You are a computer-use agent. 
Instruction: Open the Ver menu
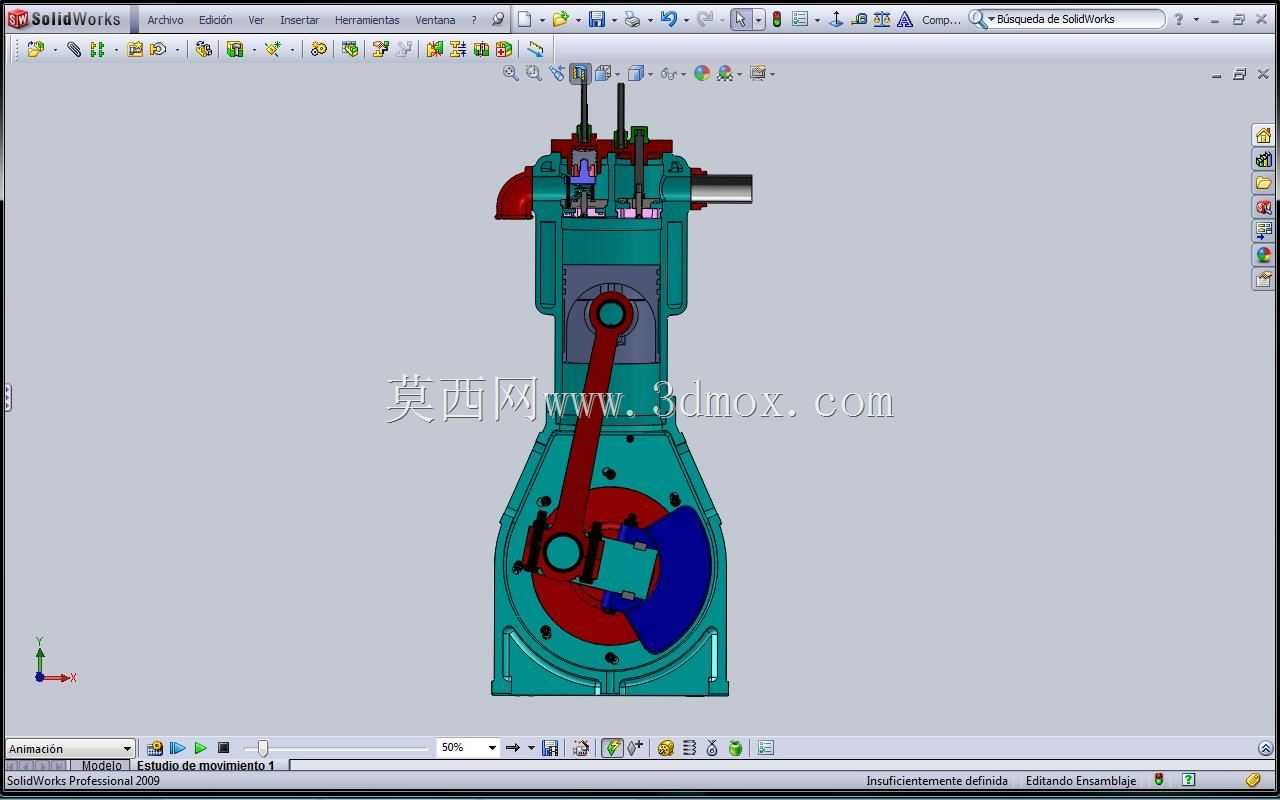pos(256,20)
